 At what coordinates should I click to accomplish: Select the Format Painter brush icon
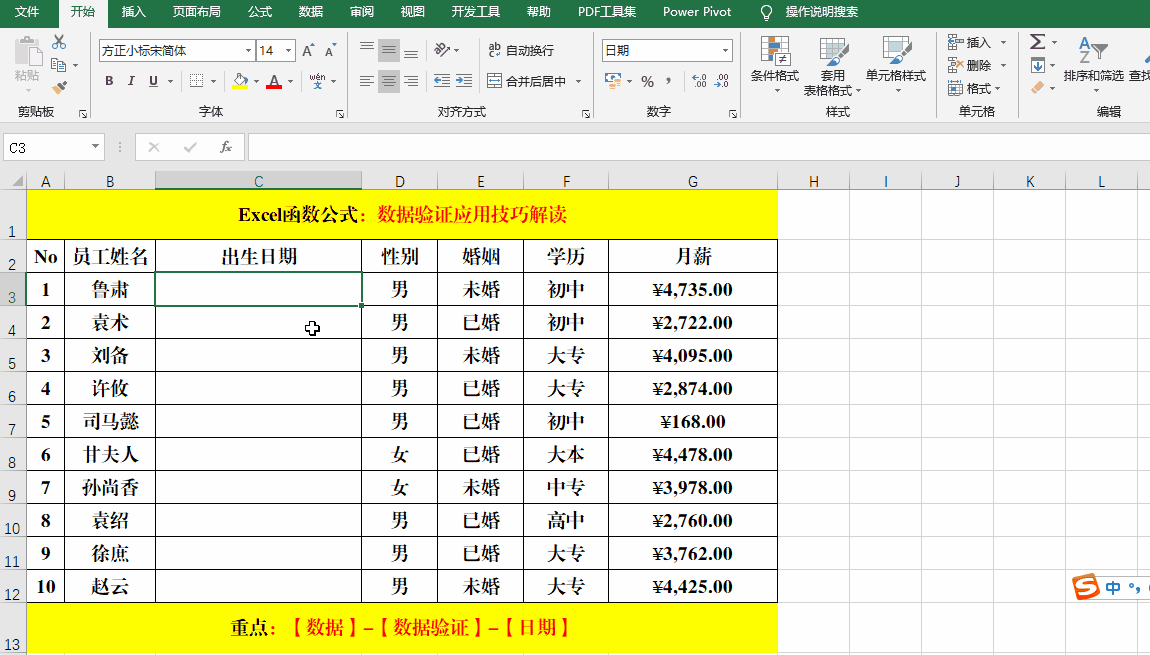point(59,88)
